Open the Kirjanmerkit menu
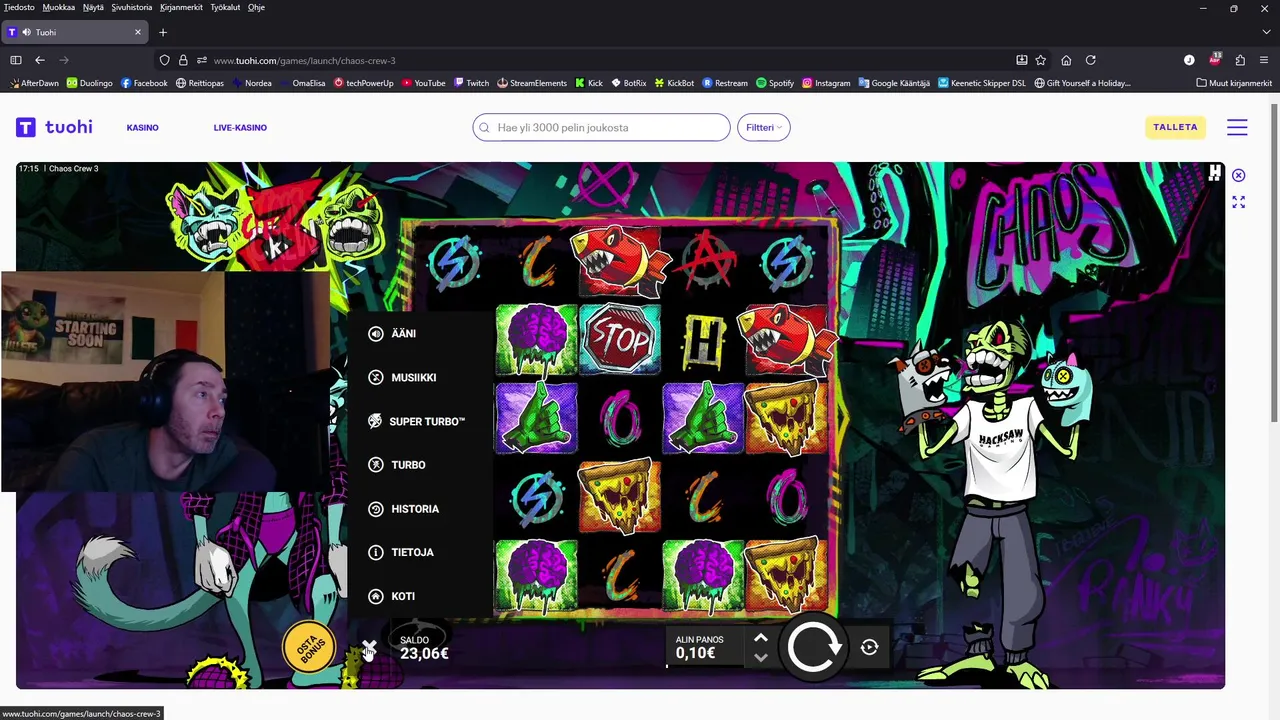This screenshot has width=1280, height=720. click(182, 7)
